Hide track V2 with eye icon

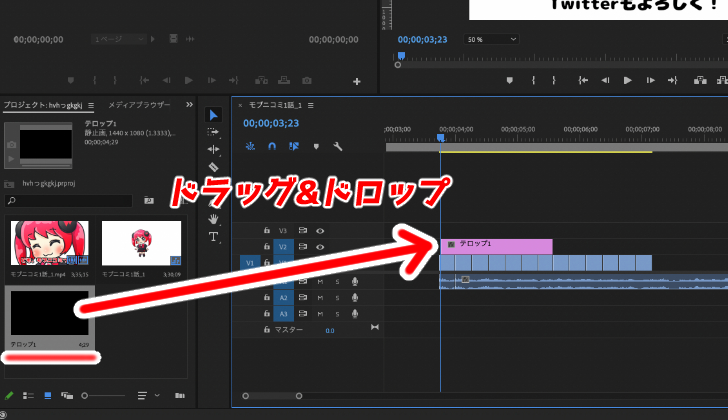pyautogui.click(x=320, y=247)
